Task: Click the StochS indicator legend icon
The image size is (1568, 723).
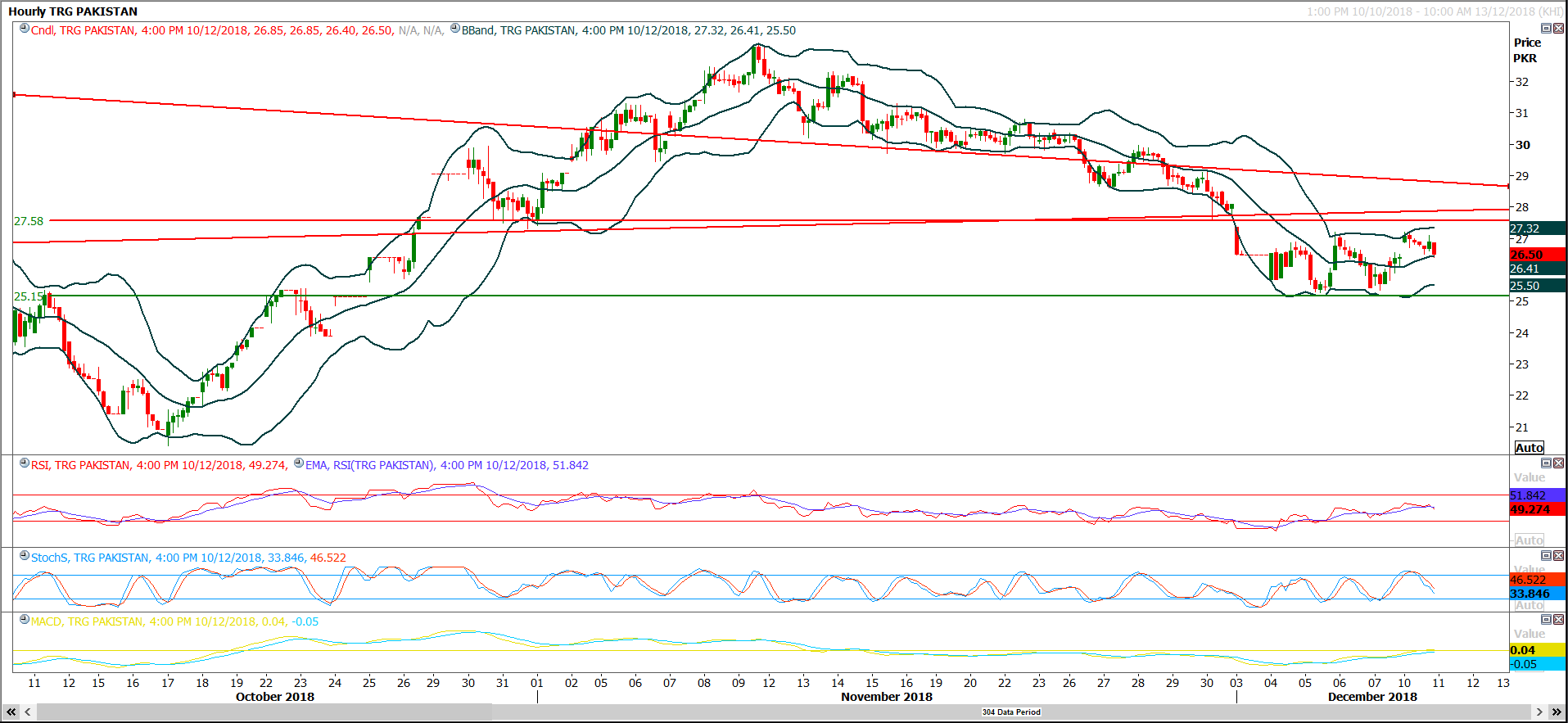Action: click(25, 557)
